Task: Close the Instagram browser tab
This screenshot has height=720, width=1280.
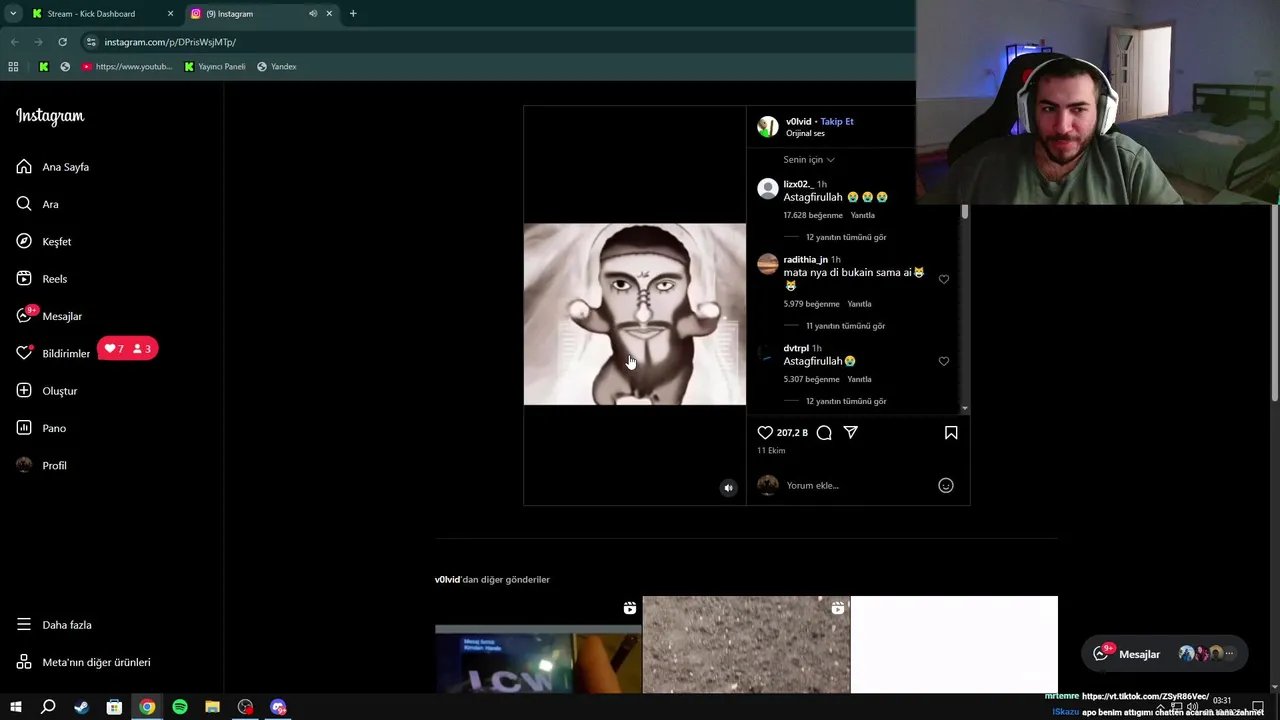Action: [x=329, y=14]
